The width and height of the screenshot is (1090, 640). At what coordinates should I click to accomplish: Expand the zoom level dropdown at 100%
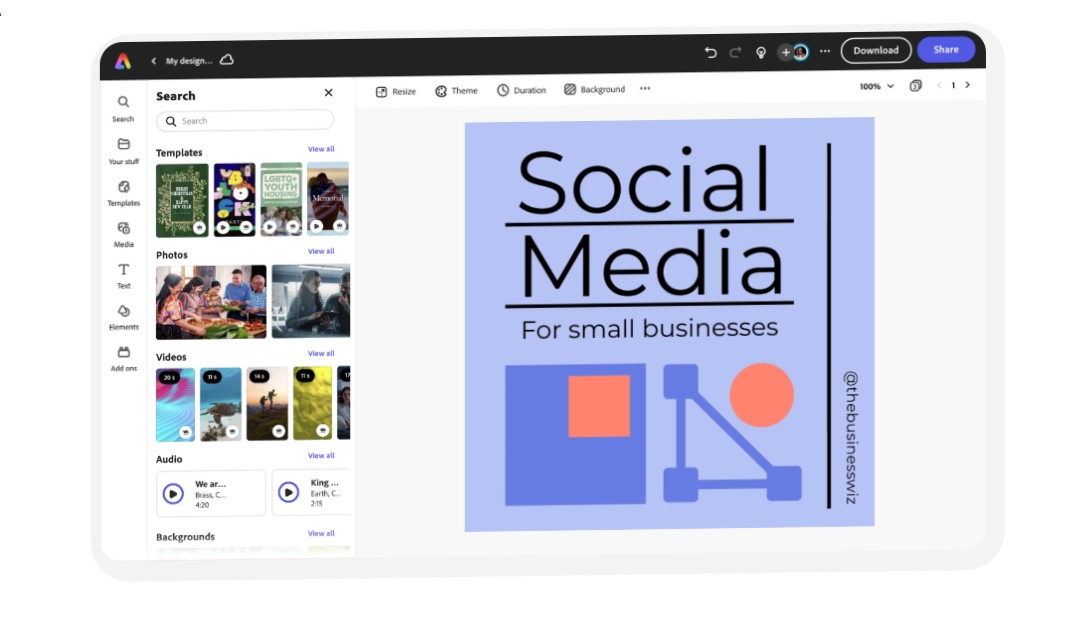coord(874,86)
